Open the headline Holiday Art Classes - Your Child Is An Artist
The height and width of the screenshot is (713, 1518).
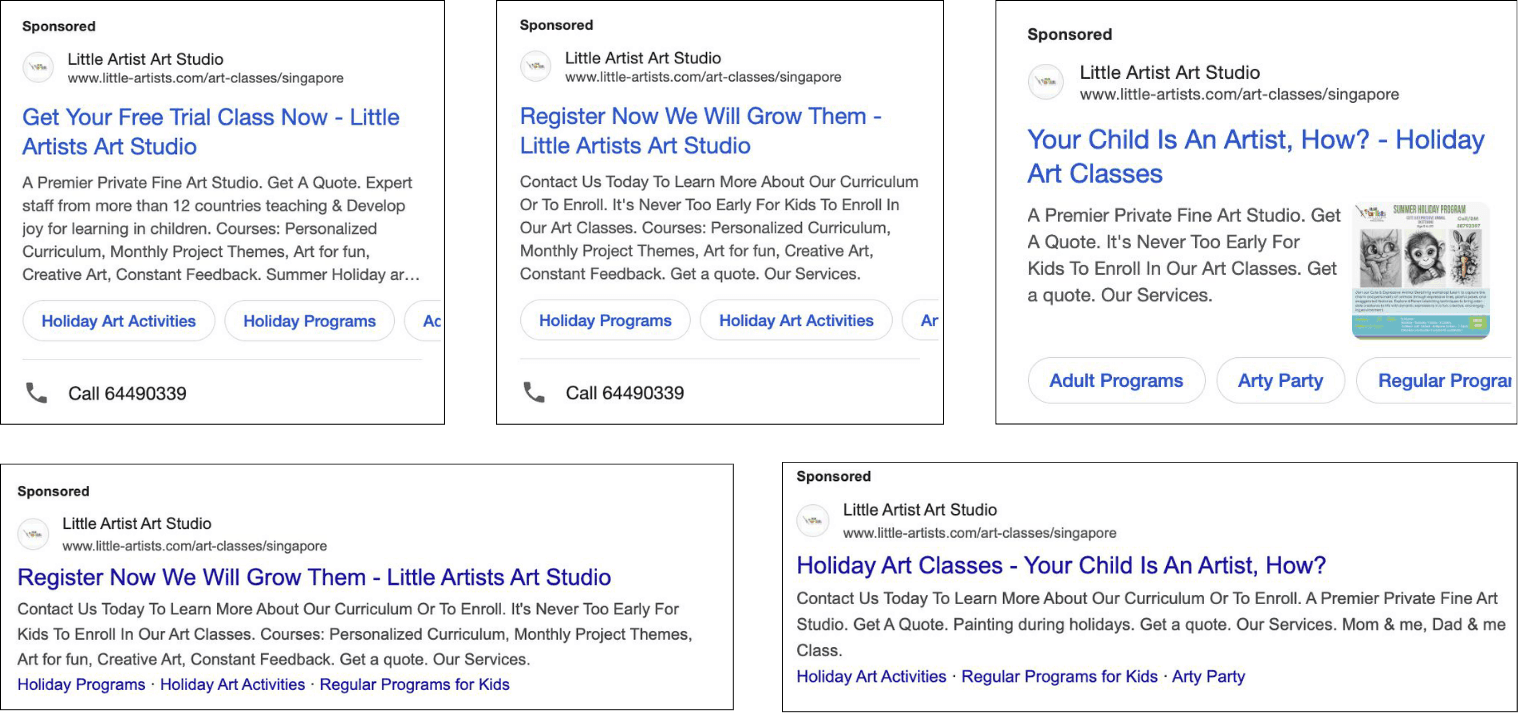pos(1061,565)
